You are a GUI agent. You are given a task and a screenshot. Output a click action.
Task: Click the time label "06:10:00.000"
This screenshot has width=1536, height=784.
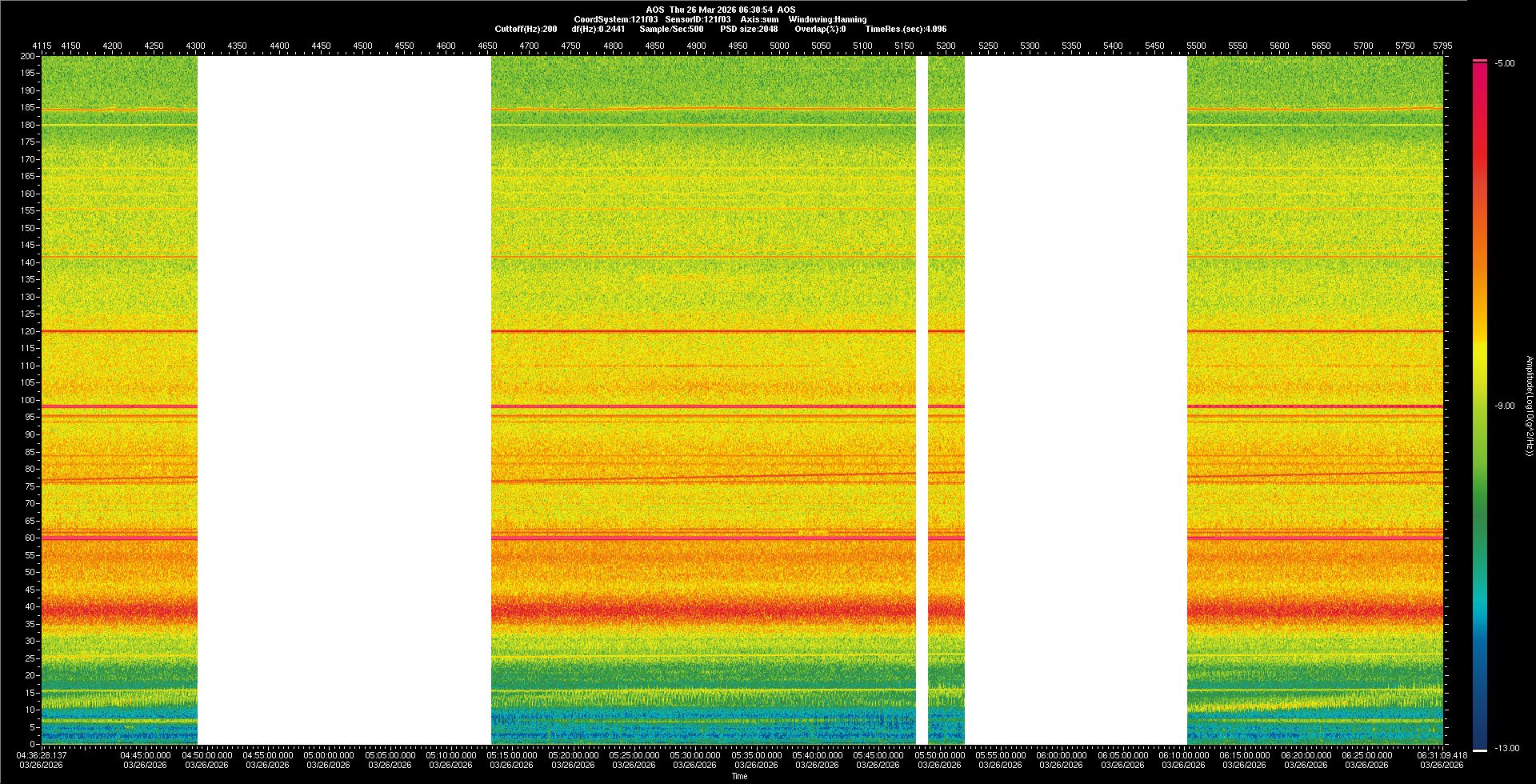pos(1183,754)
